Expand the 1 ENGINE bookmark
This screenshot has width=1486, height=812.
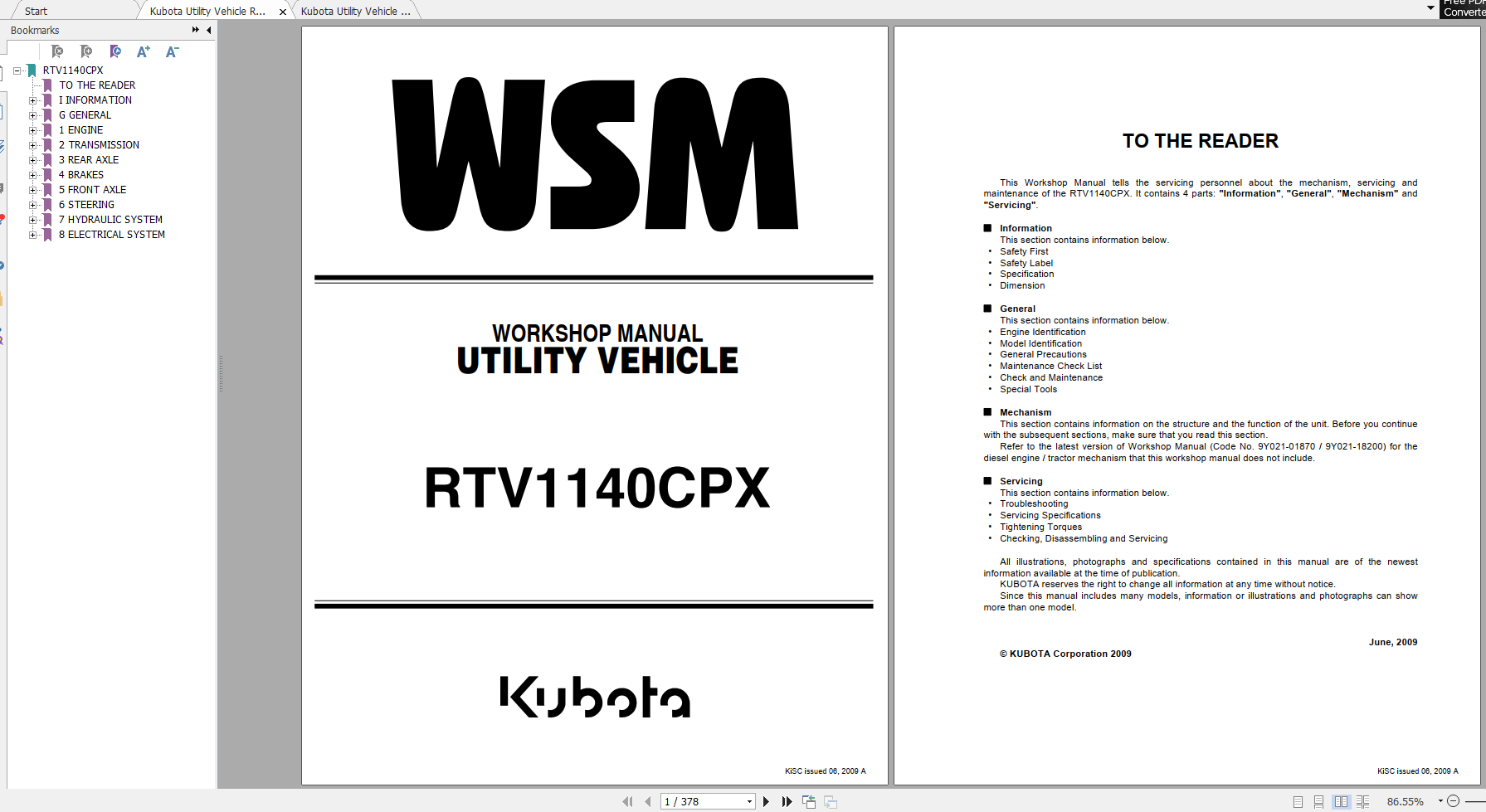tap(33, 130)
